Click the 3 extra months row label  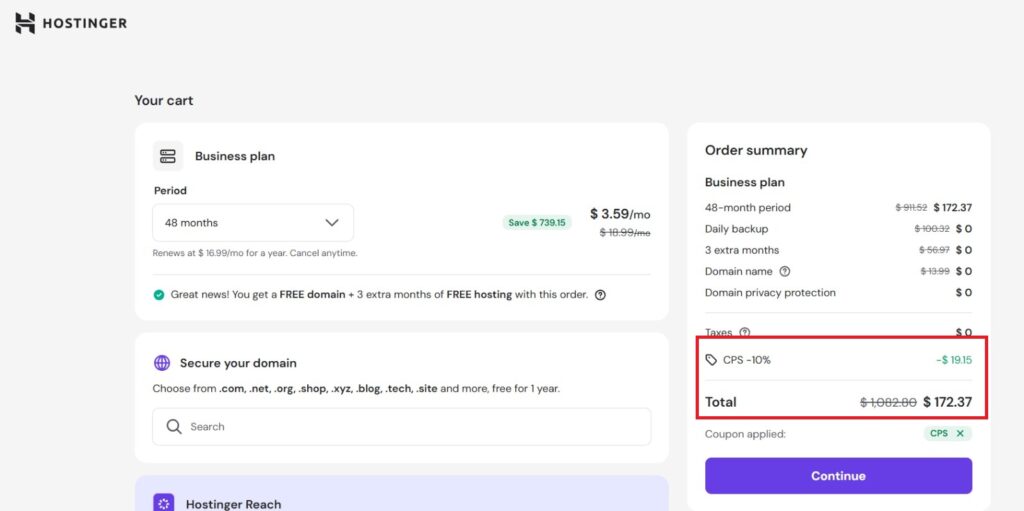click(x=742, y=250)
